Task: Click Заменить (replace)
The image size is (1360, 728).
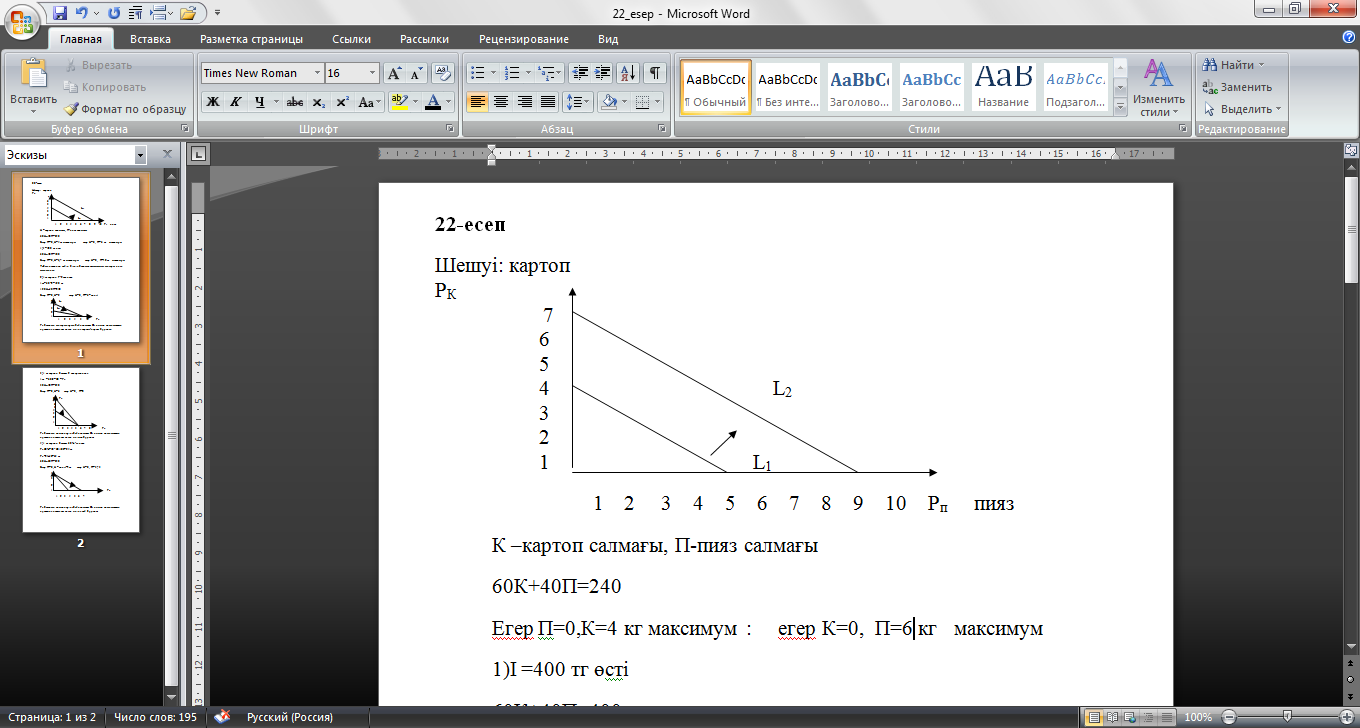Action: click(1238, 87)
